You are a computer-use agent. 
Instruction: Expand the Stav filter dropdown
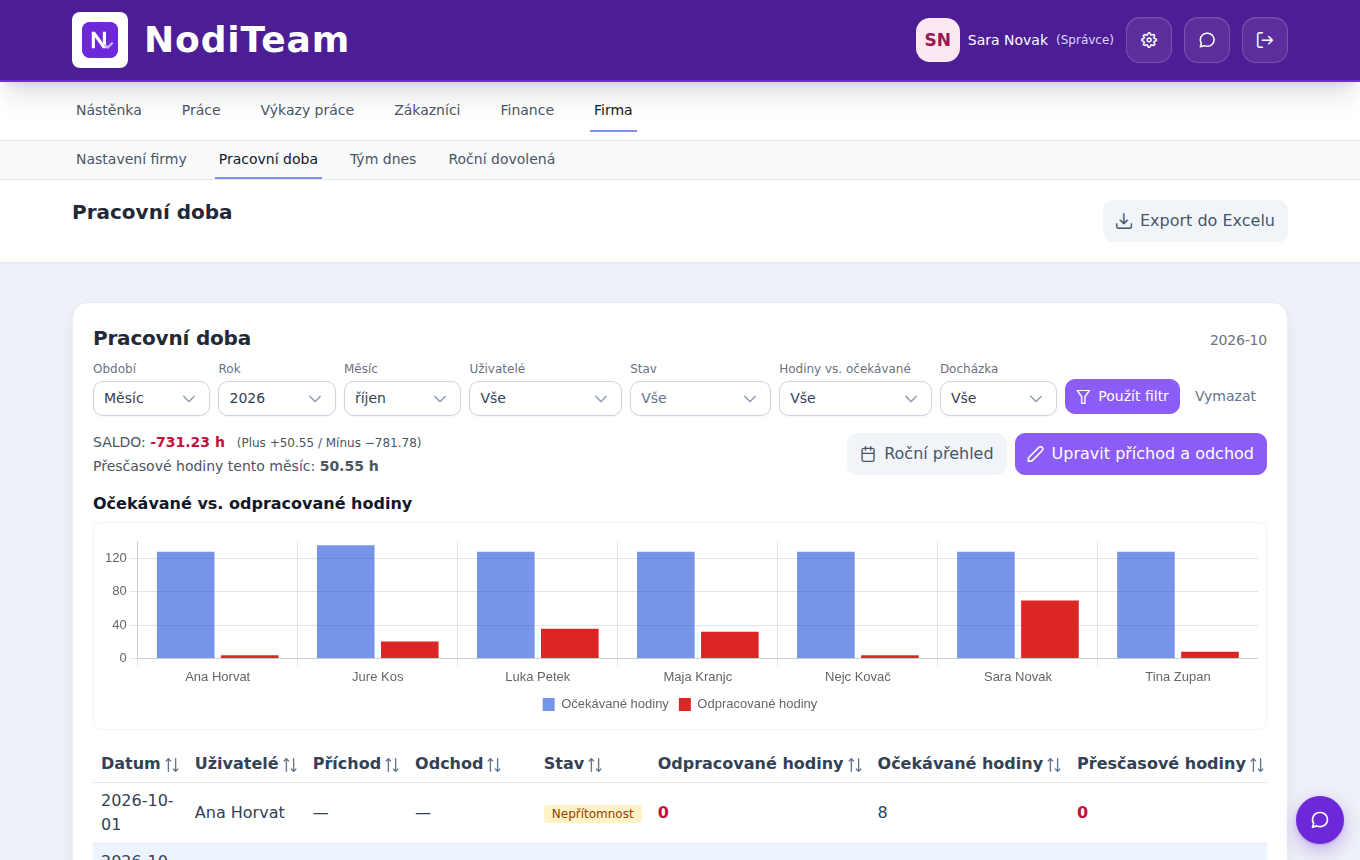click(x=700, y=398)
